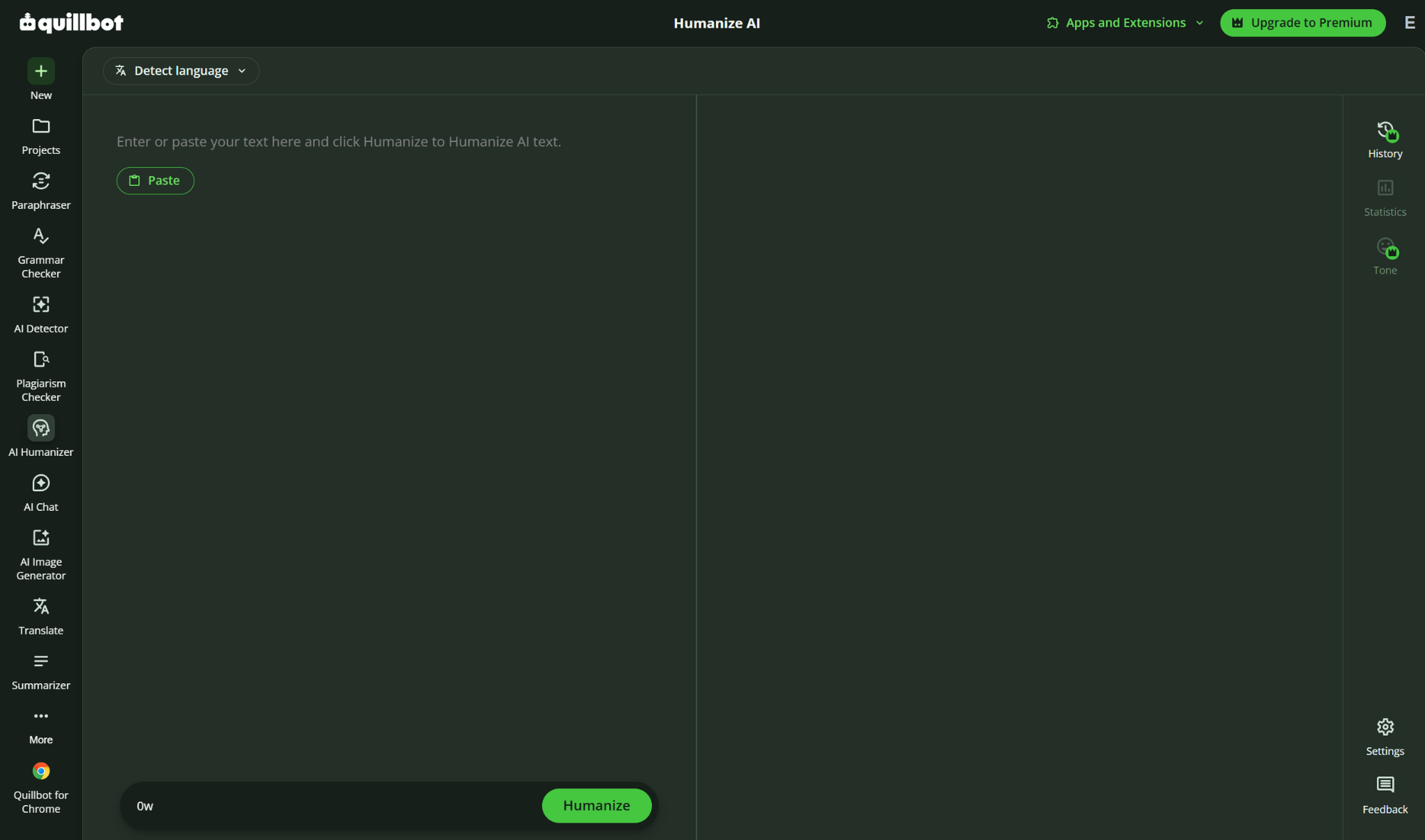Open the AI Chat tool
The width and height of the screenshot is (1425, 840).
click(x=41, y=493)
